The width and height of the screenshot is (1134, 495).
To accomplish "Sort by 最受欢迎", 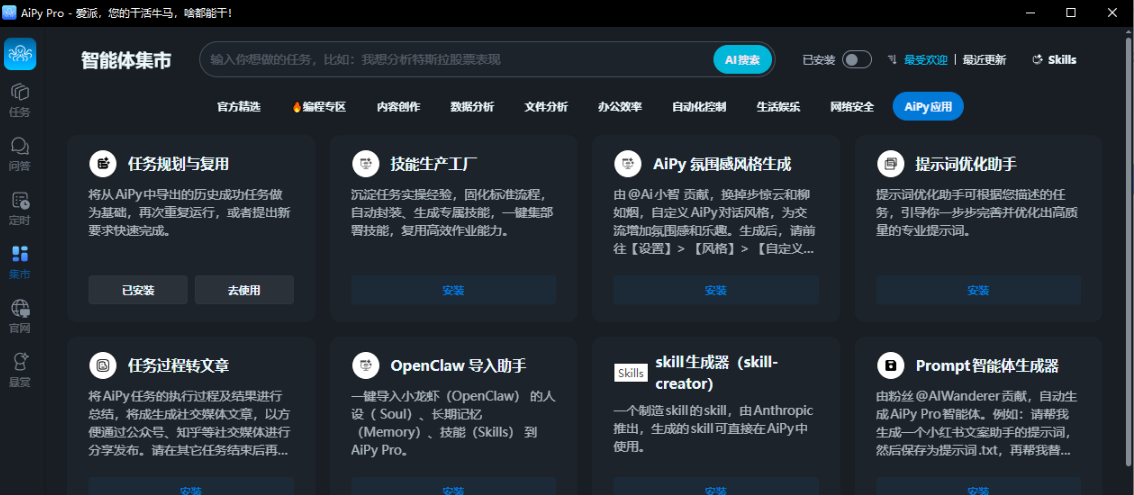I will pyautogui.click(x=925, y=60).
